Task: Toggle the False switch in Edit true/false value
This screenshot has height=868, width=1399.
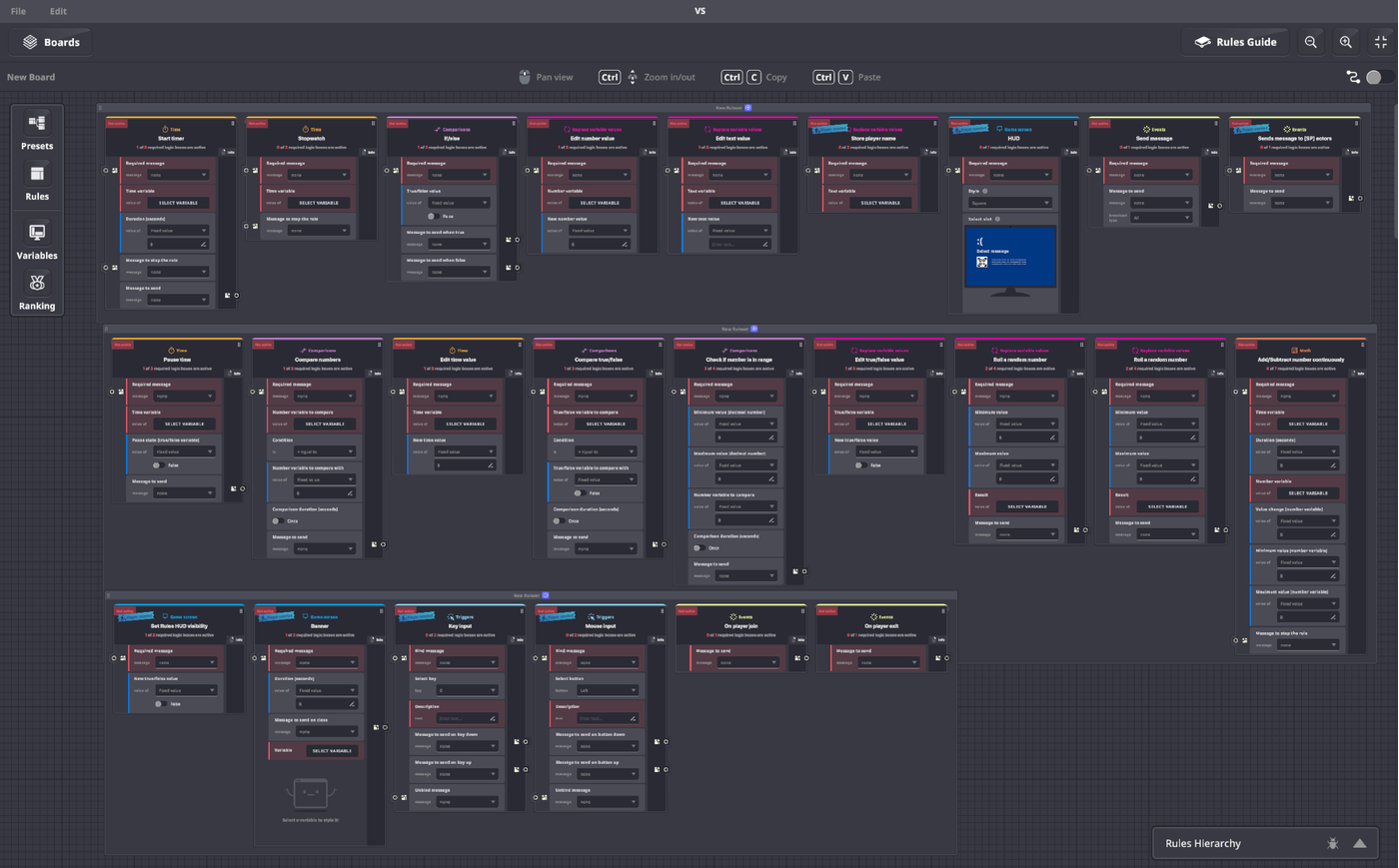Action: pyautogui.click(x=859, y=465)
